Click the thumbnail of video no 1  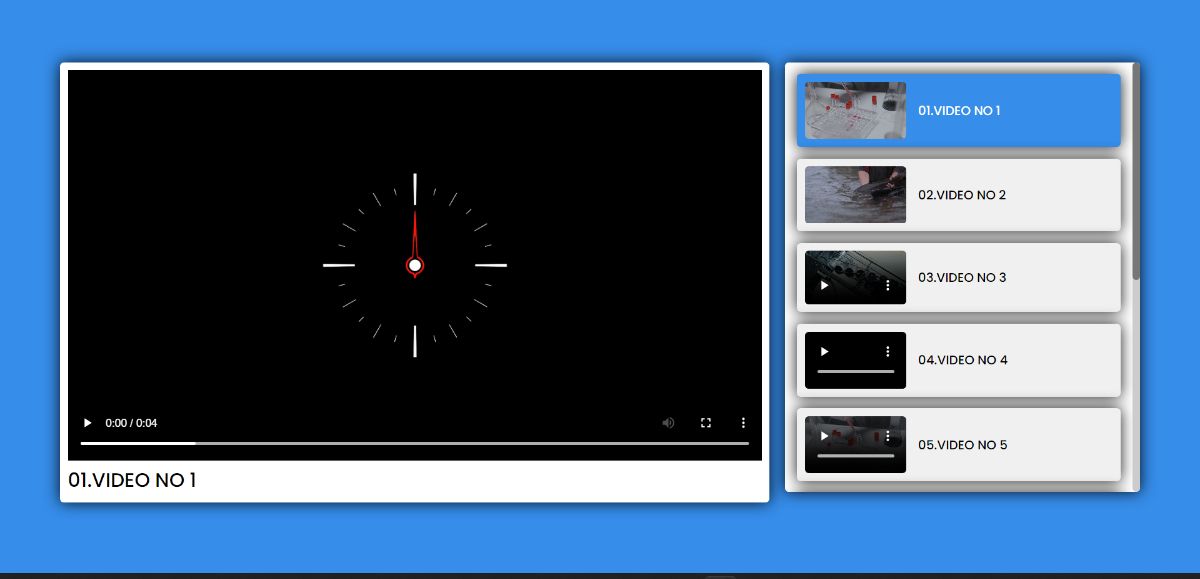coord(855,110)
